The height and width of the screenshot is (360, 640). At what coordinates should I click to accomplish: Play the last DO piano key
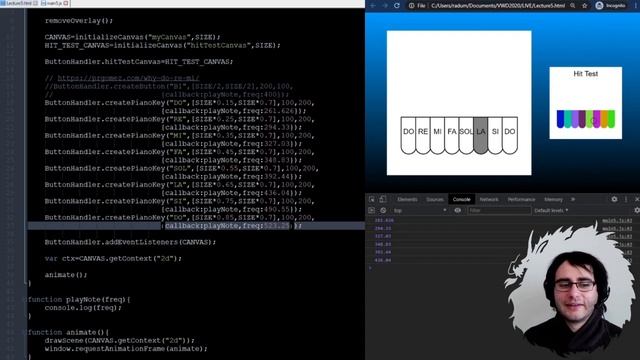510,135
